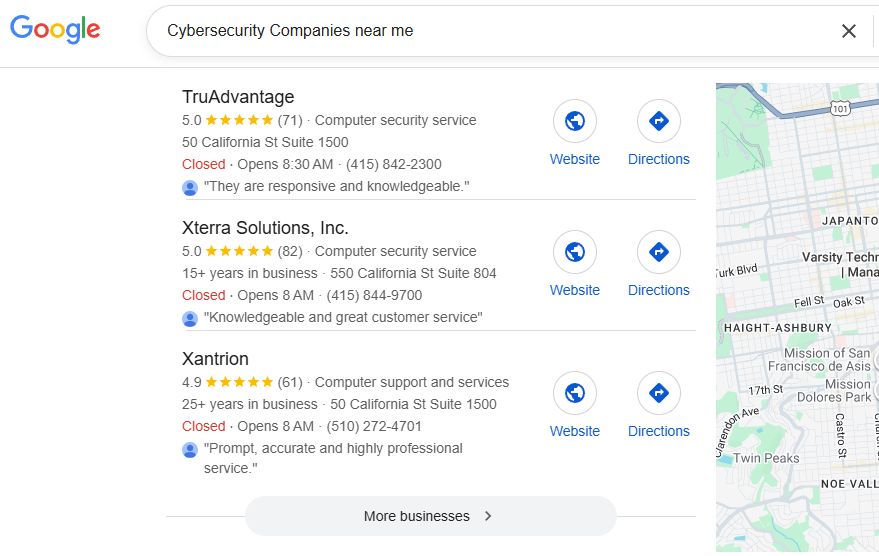This screenshot has height=556, width=879.
Task: Click Xterra Solutions directions arrow icon
Action: (x=659, y=252)
